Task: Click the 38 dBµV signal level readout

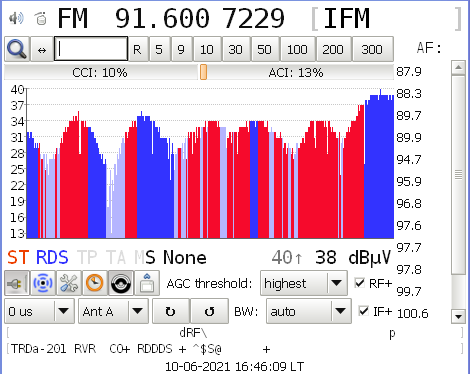Action: (x=353, y=258)
